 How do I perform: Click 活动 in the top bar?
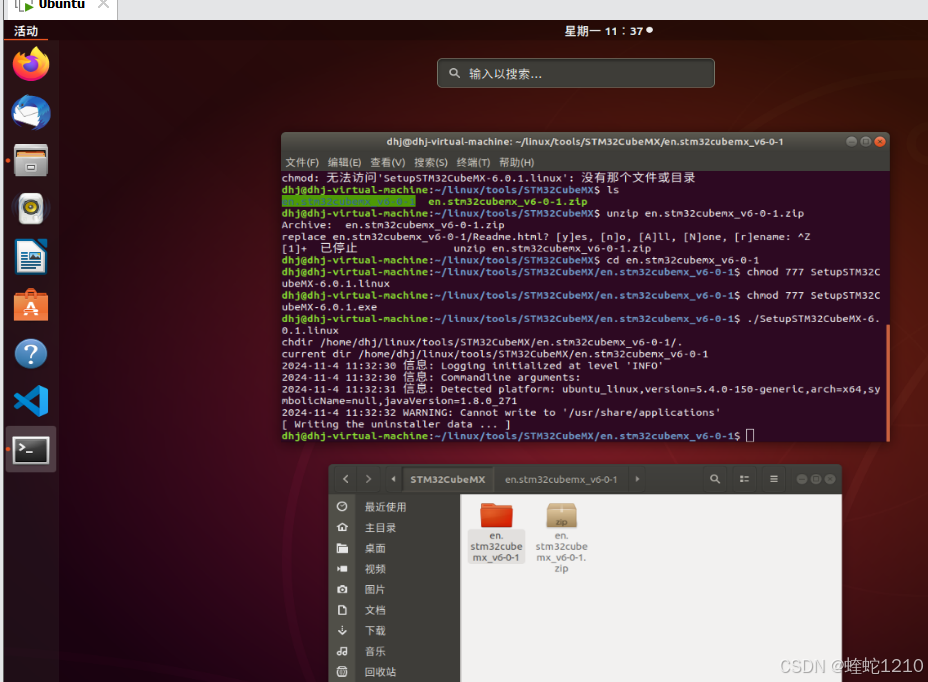(25, 30)
